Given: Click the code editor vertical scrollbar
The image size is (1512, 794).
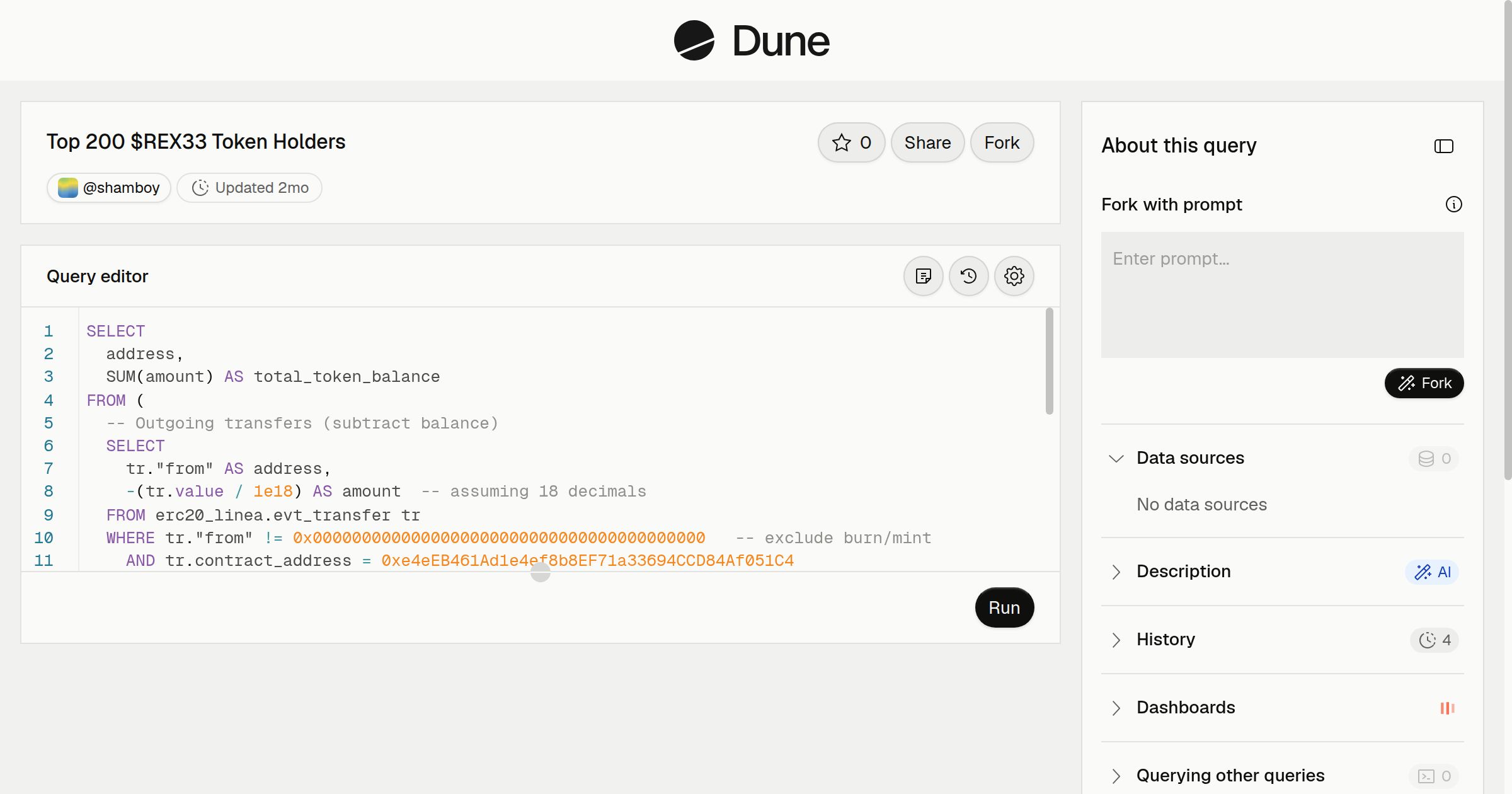Looking at the screenshot, I should 1050,361.
